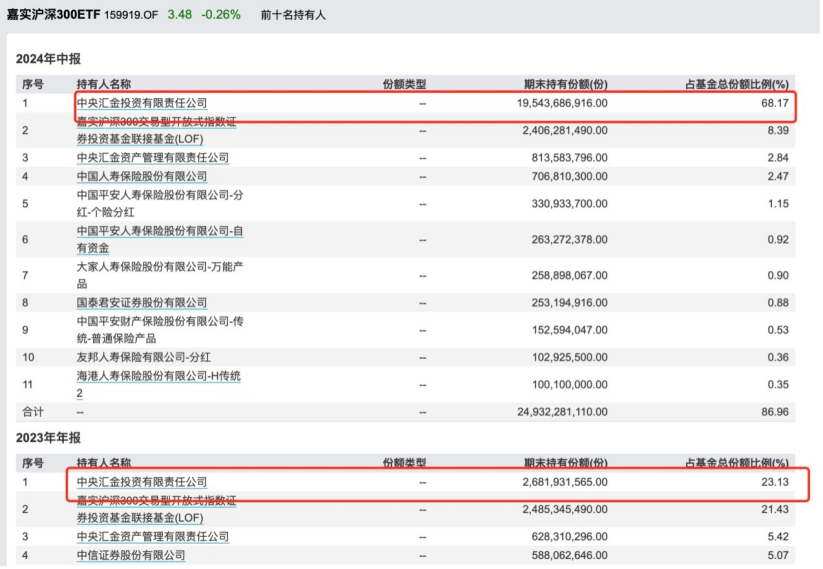This screenshot has width=823, height=569.
Task: Click the total shares 24,932,281,110.00
Action: coord(562,412)
